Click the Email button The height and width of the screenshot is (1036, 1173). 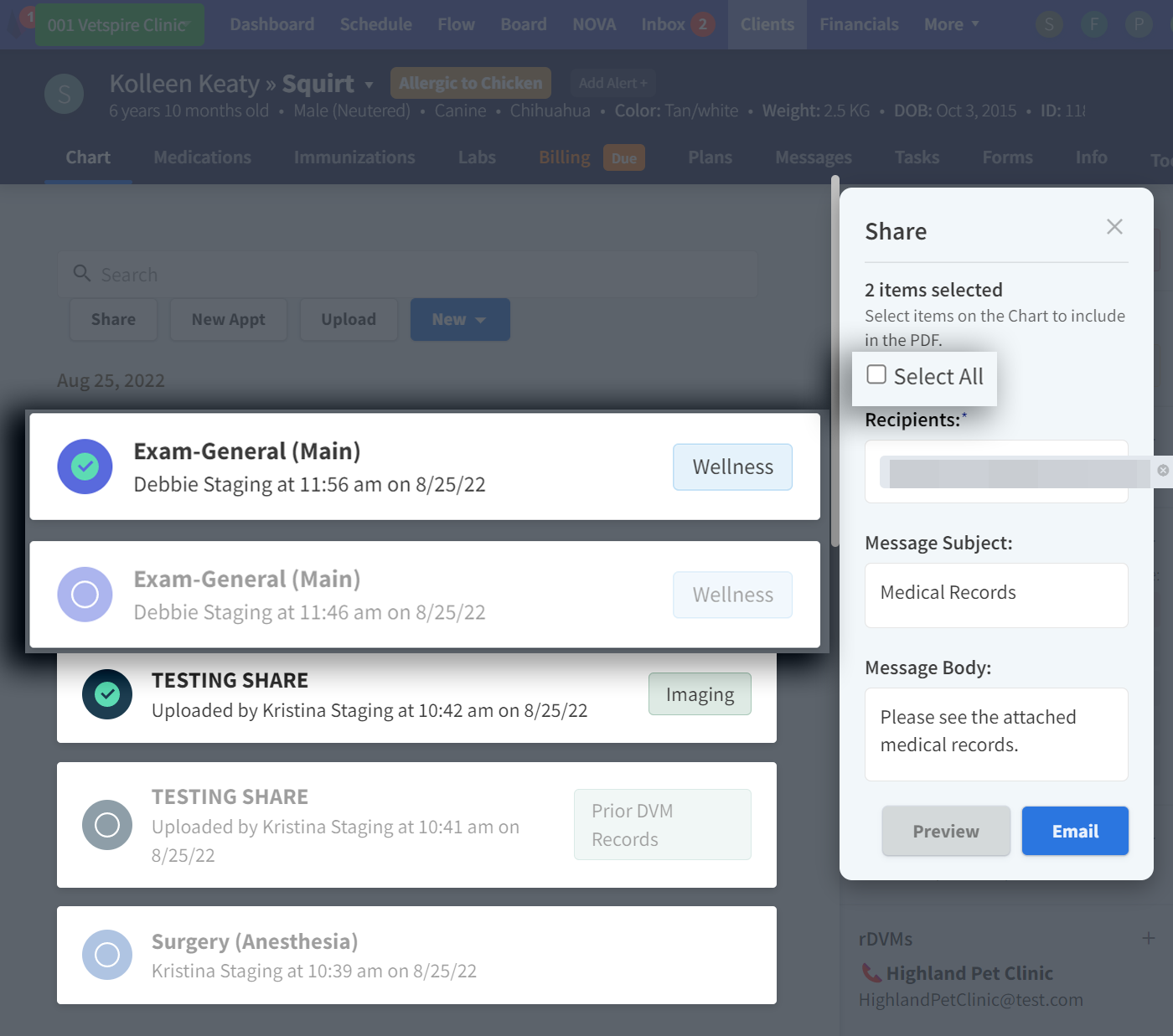point(1075,831)
